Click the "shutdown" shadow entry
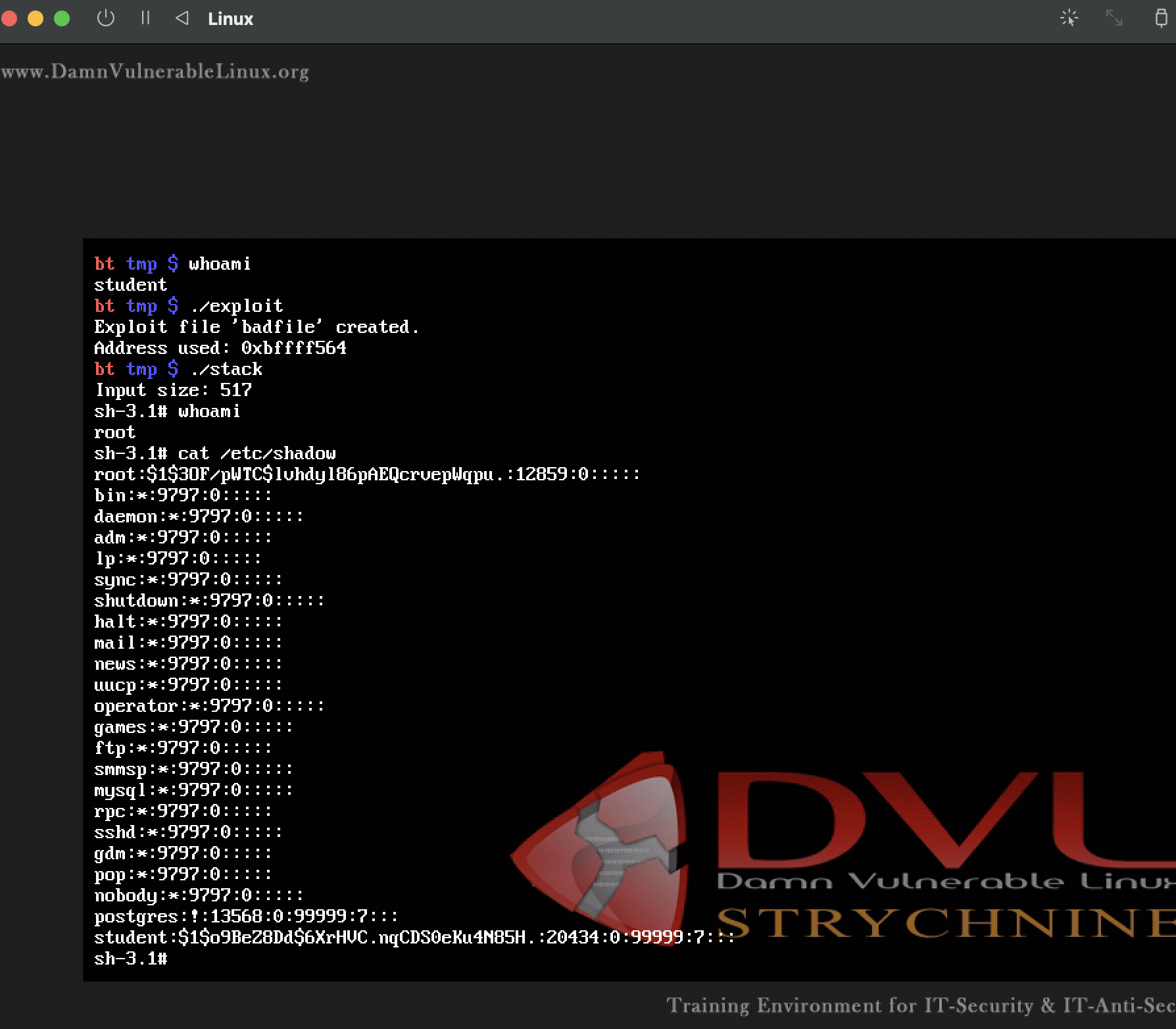The height and width of the screenshot is (1029, 1176). click(x=209, y=601)
